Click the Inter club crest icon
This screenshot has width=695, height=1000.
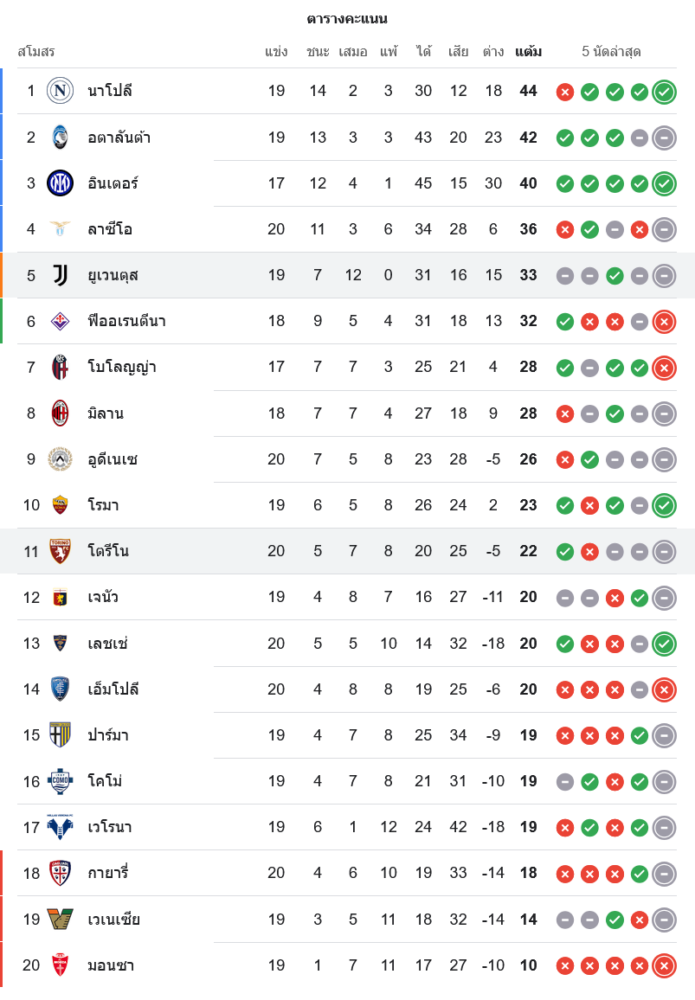(x=61, y=183)
